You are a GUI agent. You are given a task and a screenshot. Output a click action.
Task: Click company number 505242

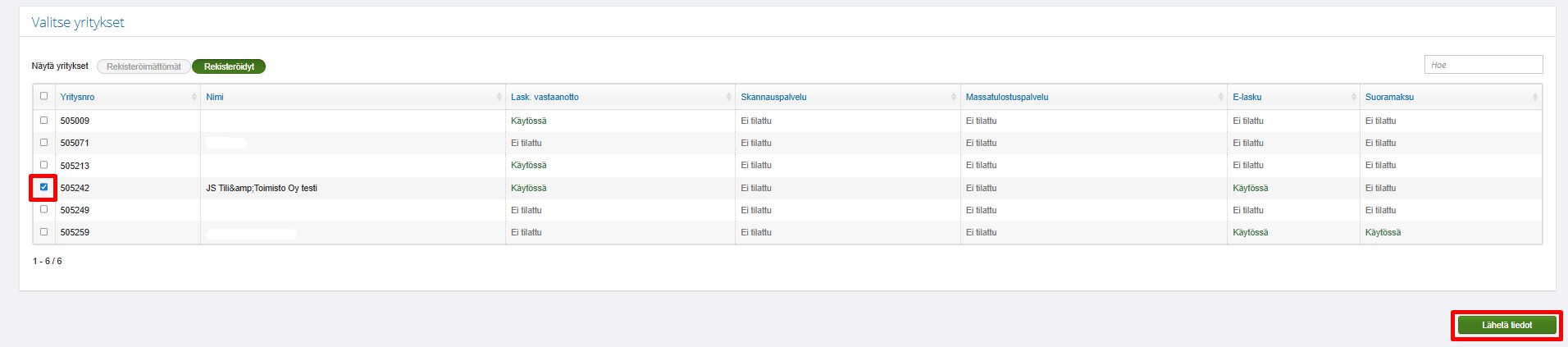point(75,188)
